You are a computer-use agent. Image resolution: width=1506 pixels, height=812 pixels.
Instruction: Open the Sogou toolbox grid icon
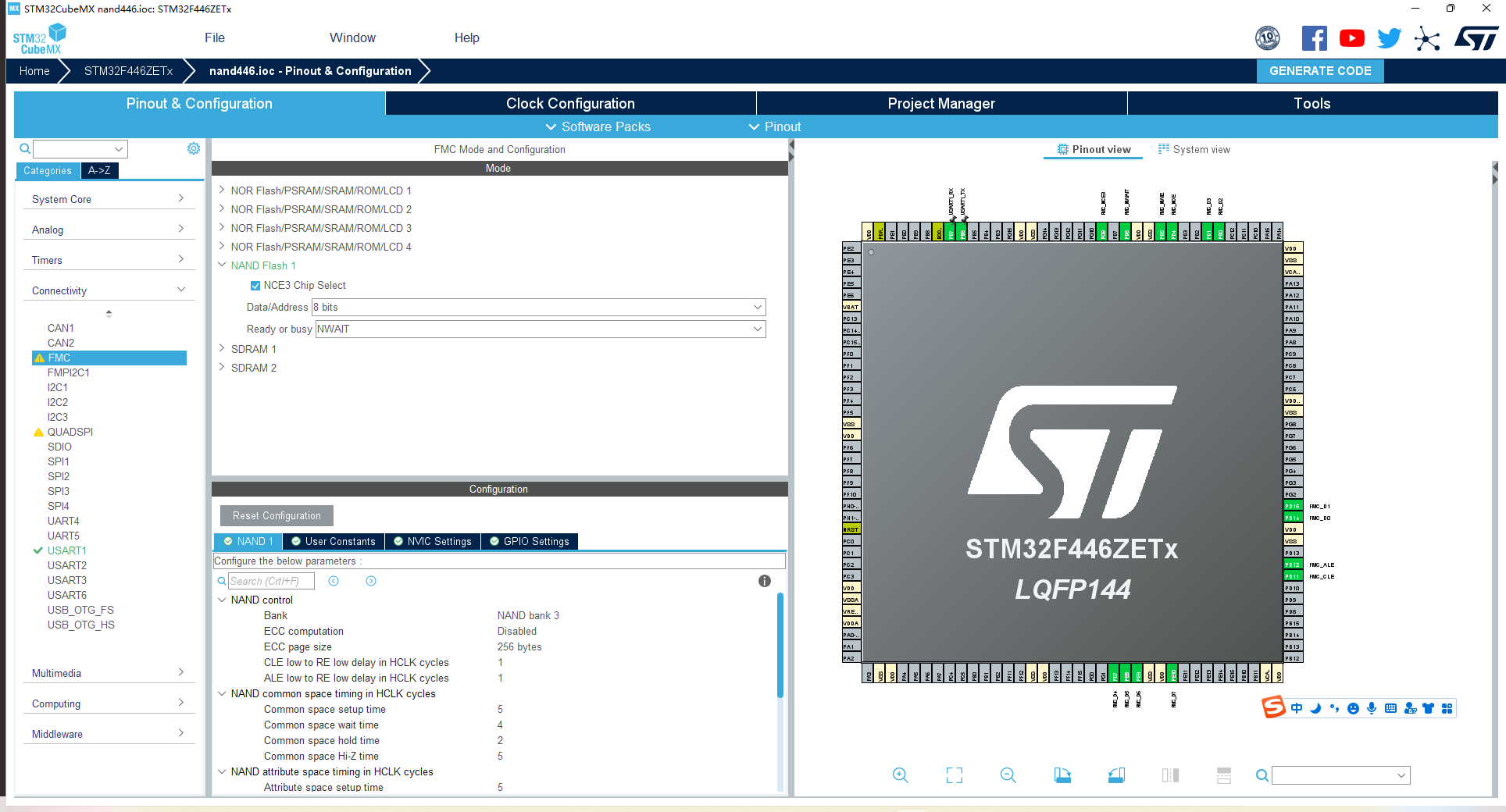tap(1447, 708)
